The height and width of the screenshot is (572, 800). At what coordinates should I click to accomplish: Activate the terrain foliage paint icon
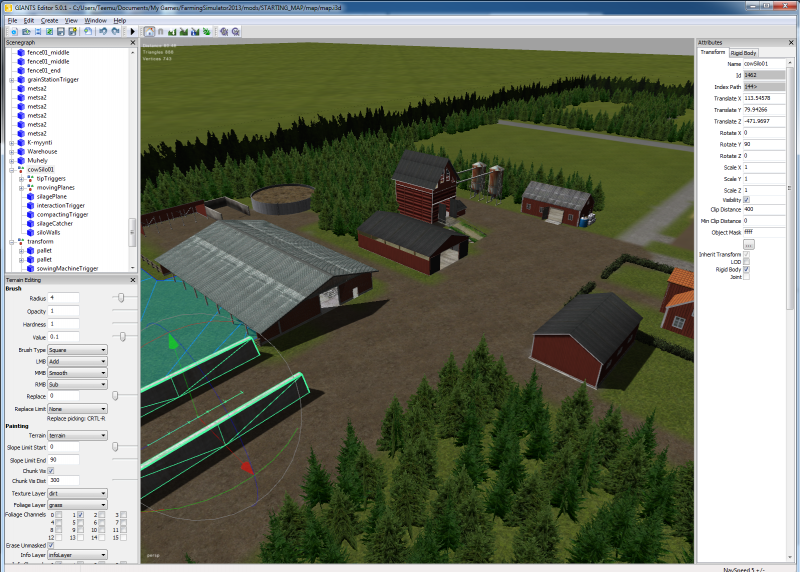207,32
